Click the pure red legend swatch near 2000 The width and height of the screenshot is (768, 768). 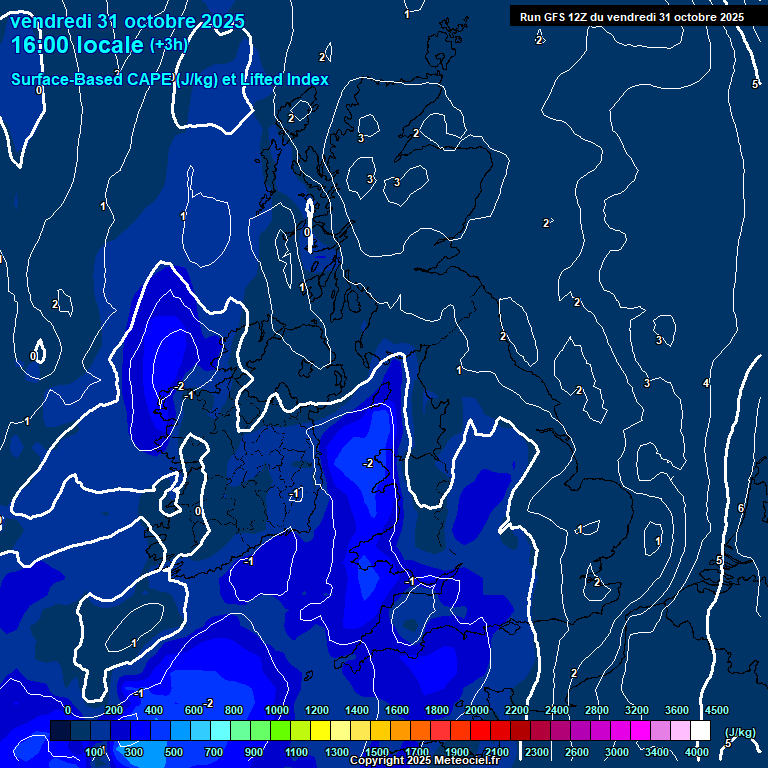(480, 731)
